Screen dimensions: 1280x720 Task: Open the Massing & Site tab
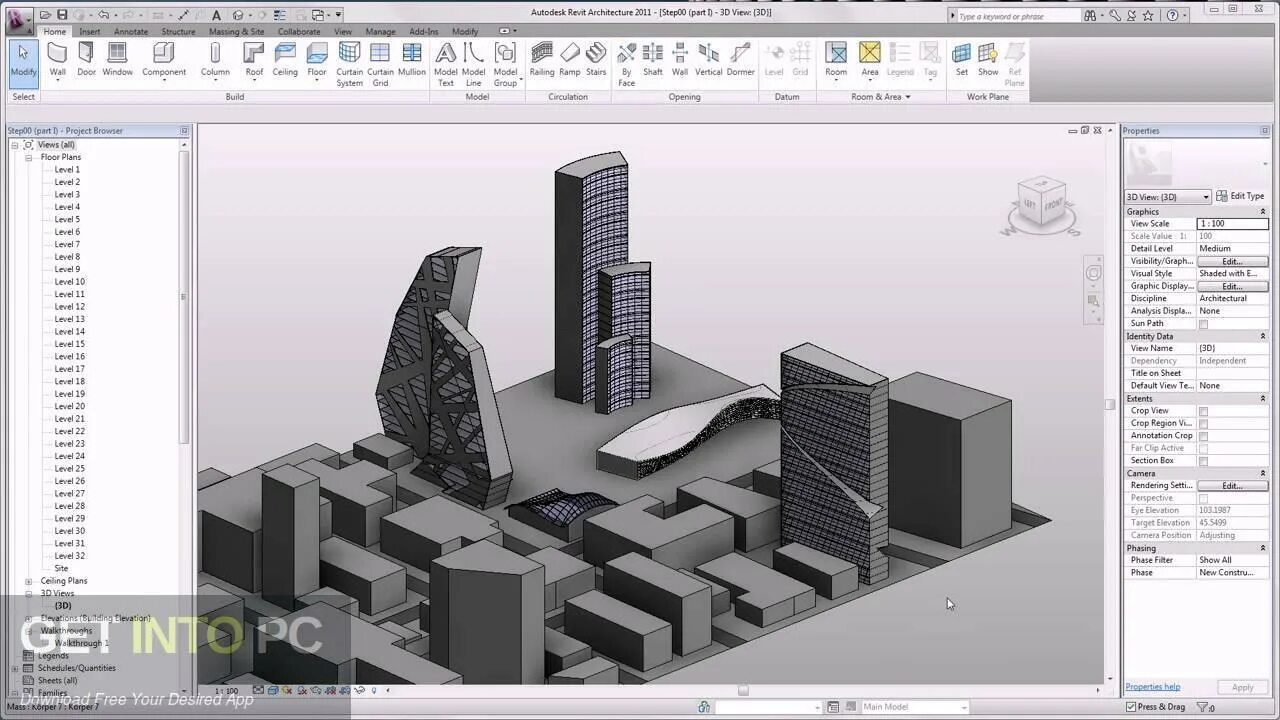pos(237,31)
